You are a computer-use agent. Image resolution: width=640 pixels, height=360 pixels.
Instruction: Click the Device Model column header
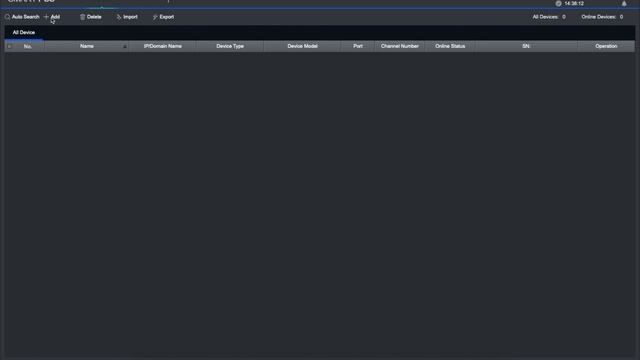pos(302,46)
